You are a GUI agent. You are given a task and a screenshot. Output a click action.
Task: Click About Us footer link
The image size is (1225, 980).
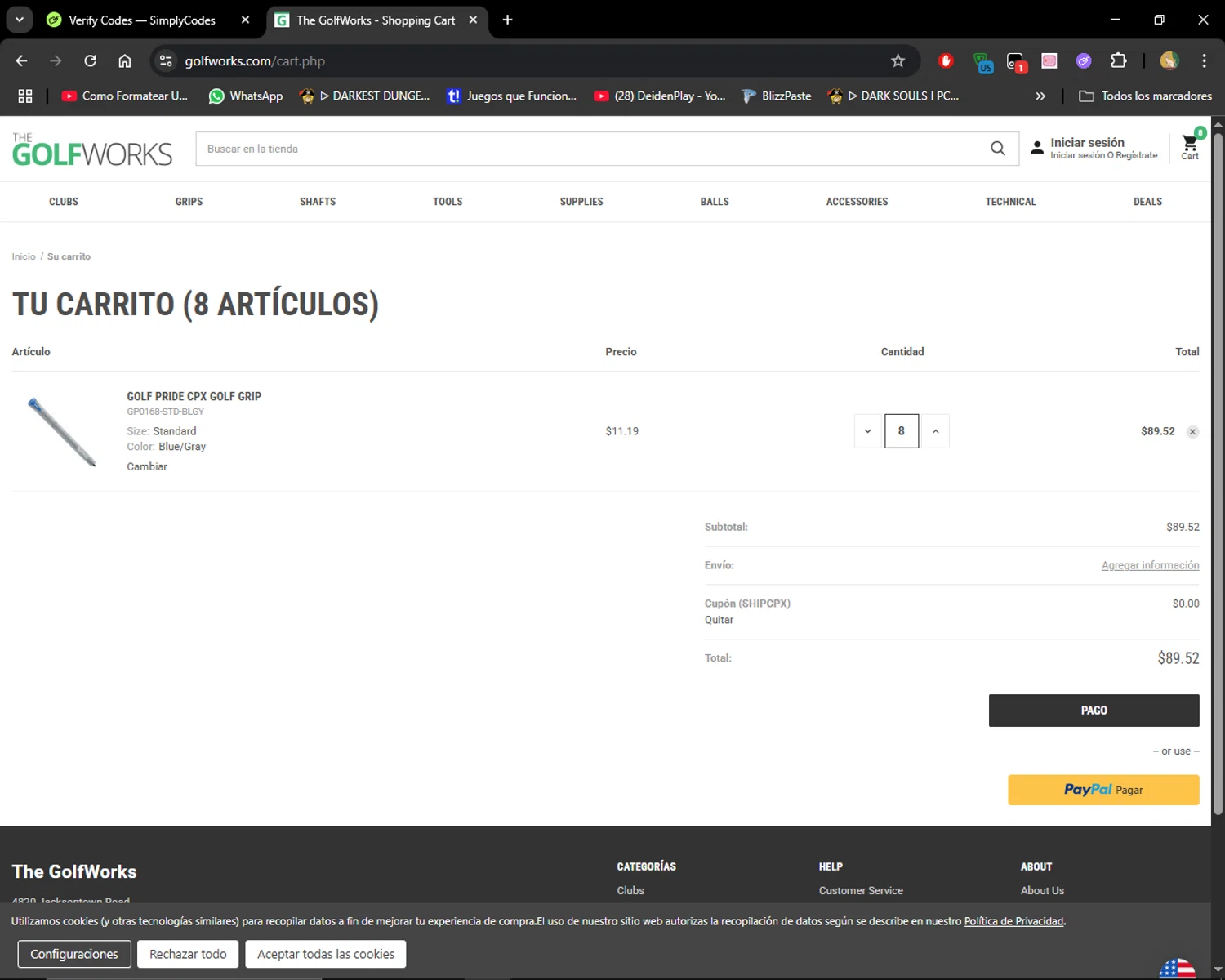tap(1042, 891)
